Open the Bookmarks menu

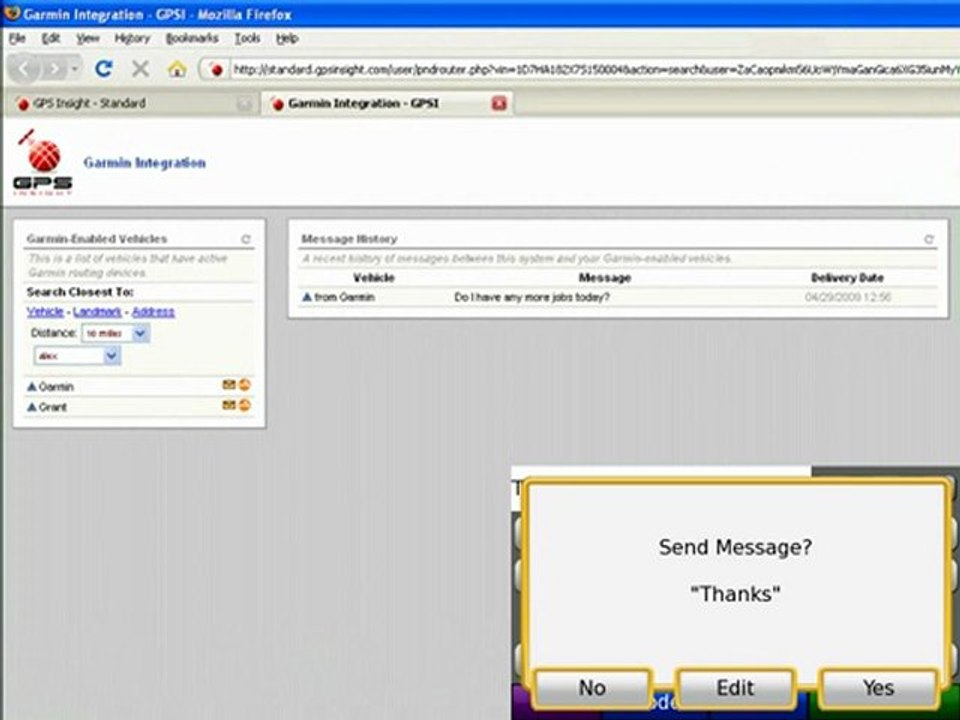coord(192,39)
